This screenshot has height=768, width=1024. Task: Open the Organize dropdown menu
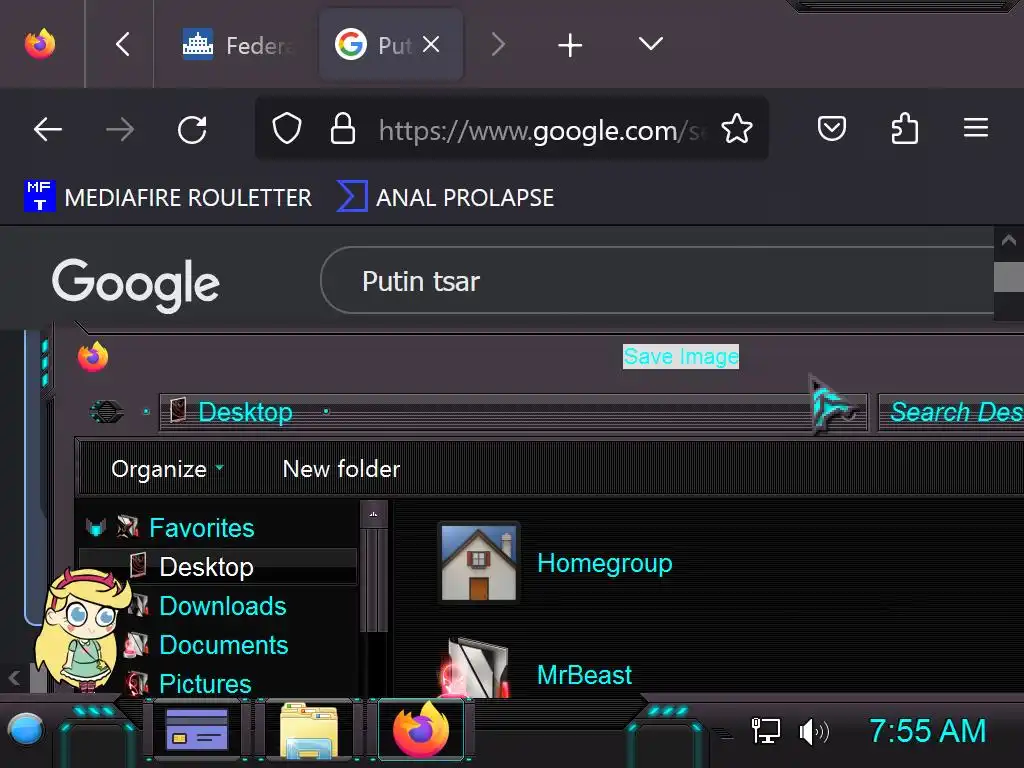(x=167, y=469)
